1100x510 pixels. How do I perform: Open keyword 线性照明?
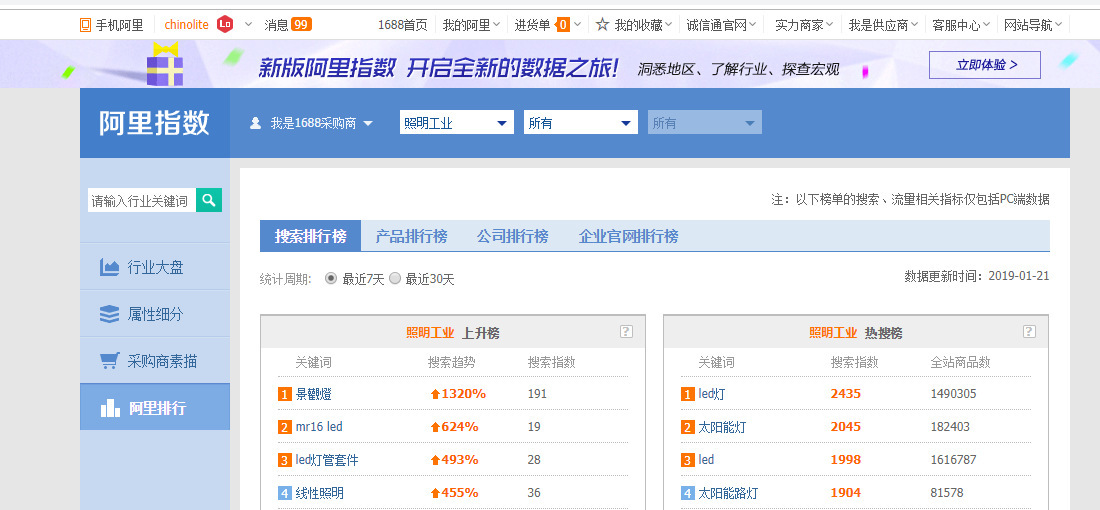click(320, 492)
